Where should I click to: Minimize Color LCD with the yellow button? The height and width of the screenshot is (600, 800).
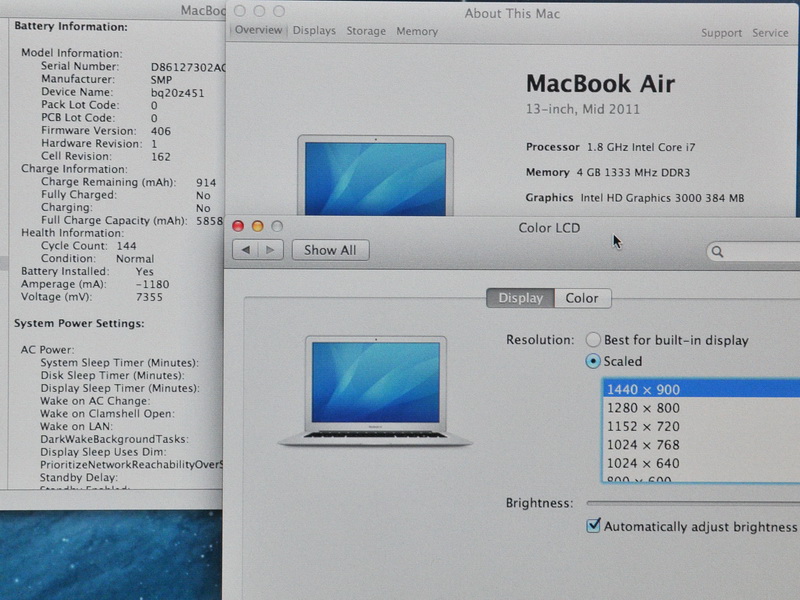coord(258,226)
